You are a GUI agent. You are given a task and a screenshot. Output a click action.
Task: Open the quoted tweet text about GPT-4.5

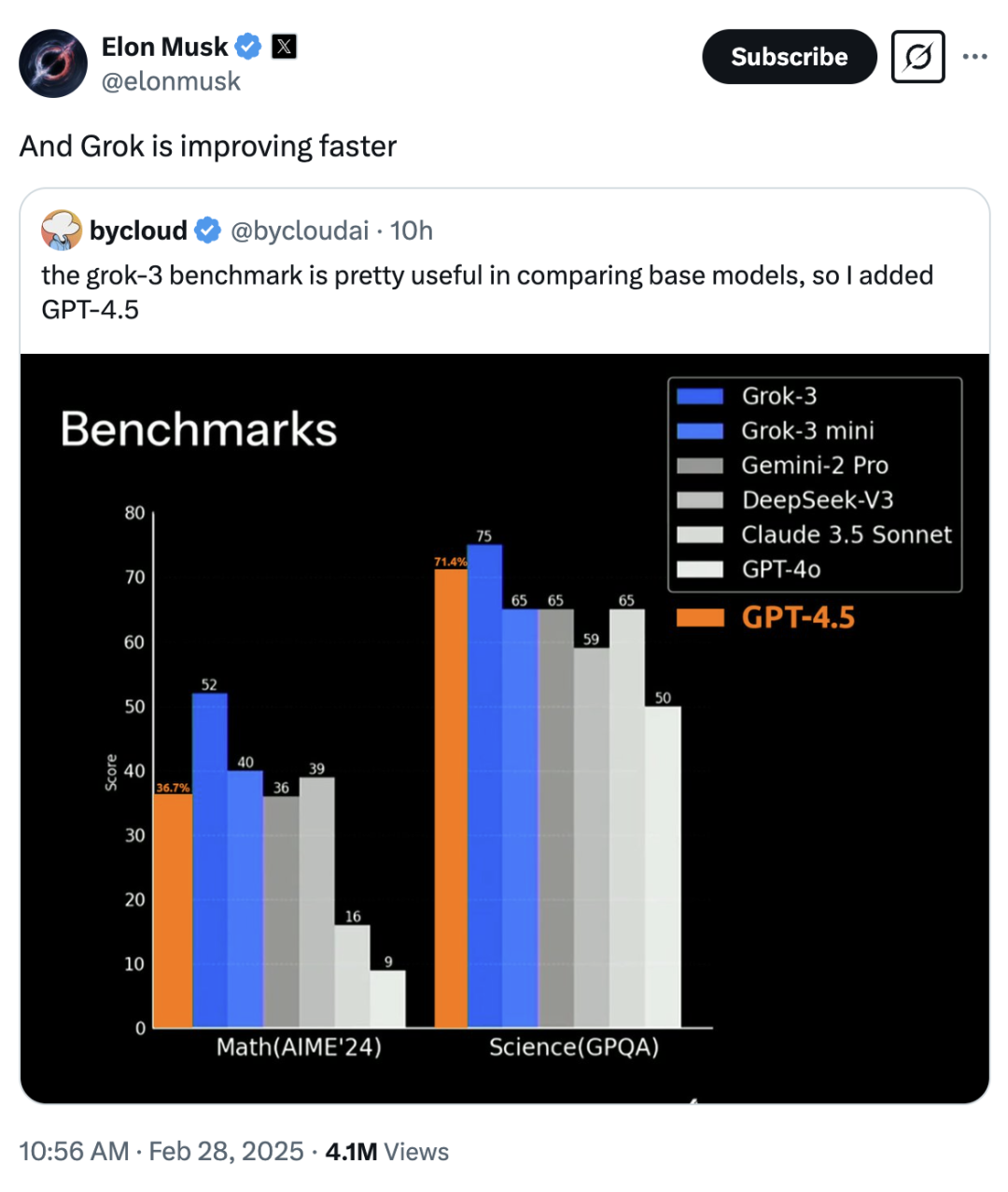[x=486, y=291]
